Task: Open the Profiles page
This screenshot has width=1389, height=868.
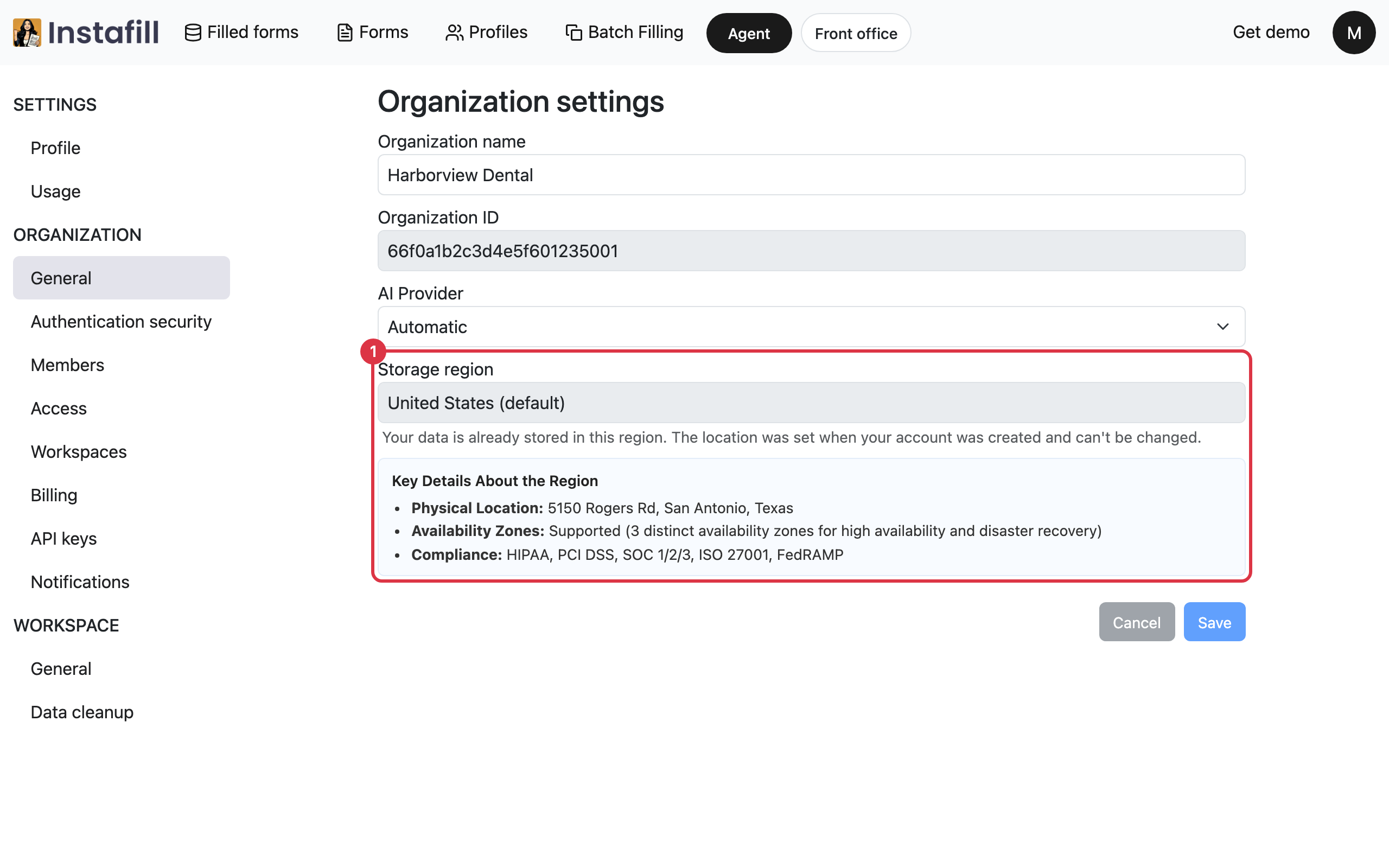Action: (x=486, y=32)
